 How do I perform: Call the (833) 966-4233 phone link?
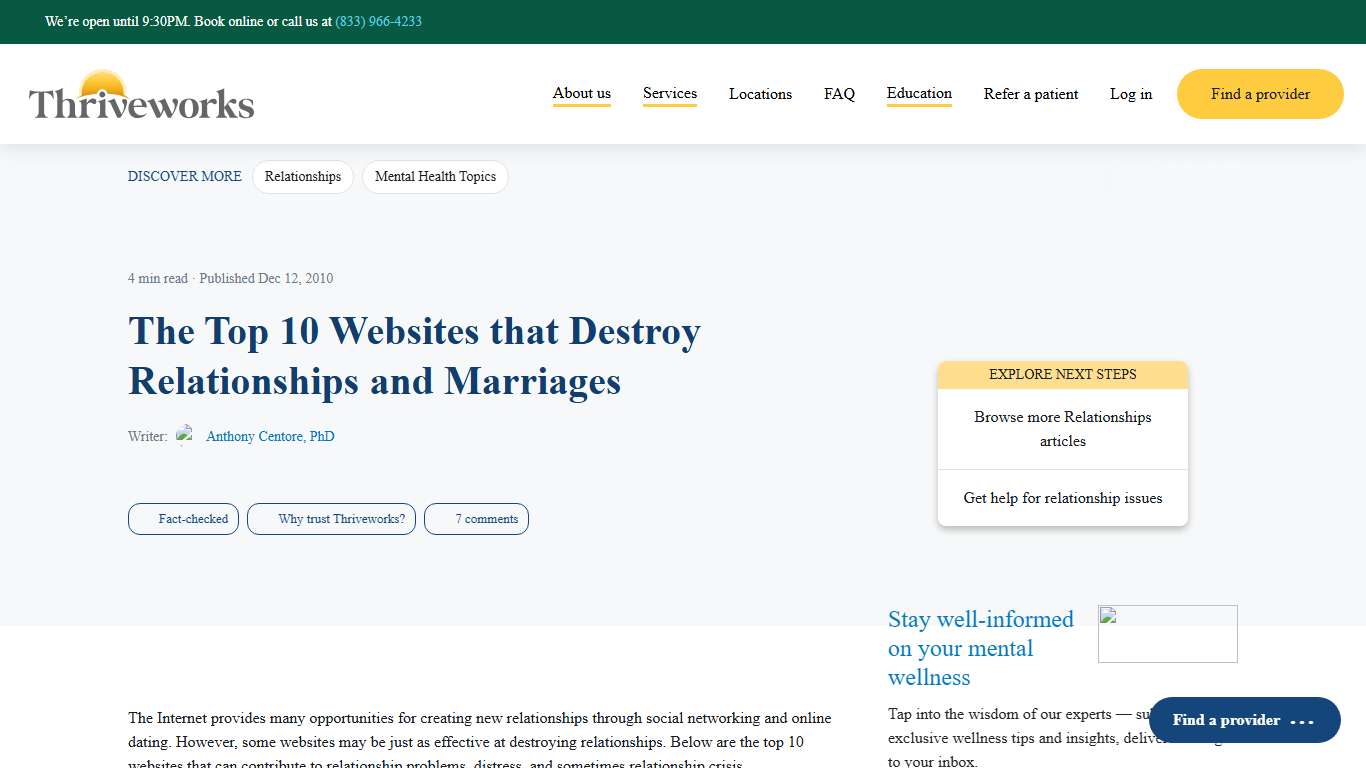pyautogui.click(x=377, y=21)
